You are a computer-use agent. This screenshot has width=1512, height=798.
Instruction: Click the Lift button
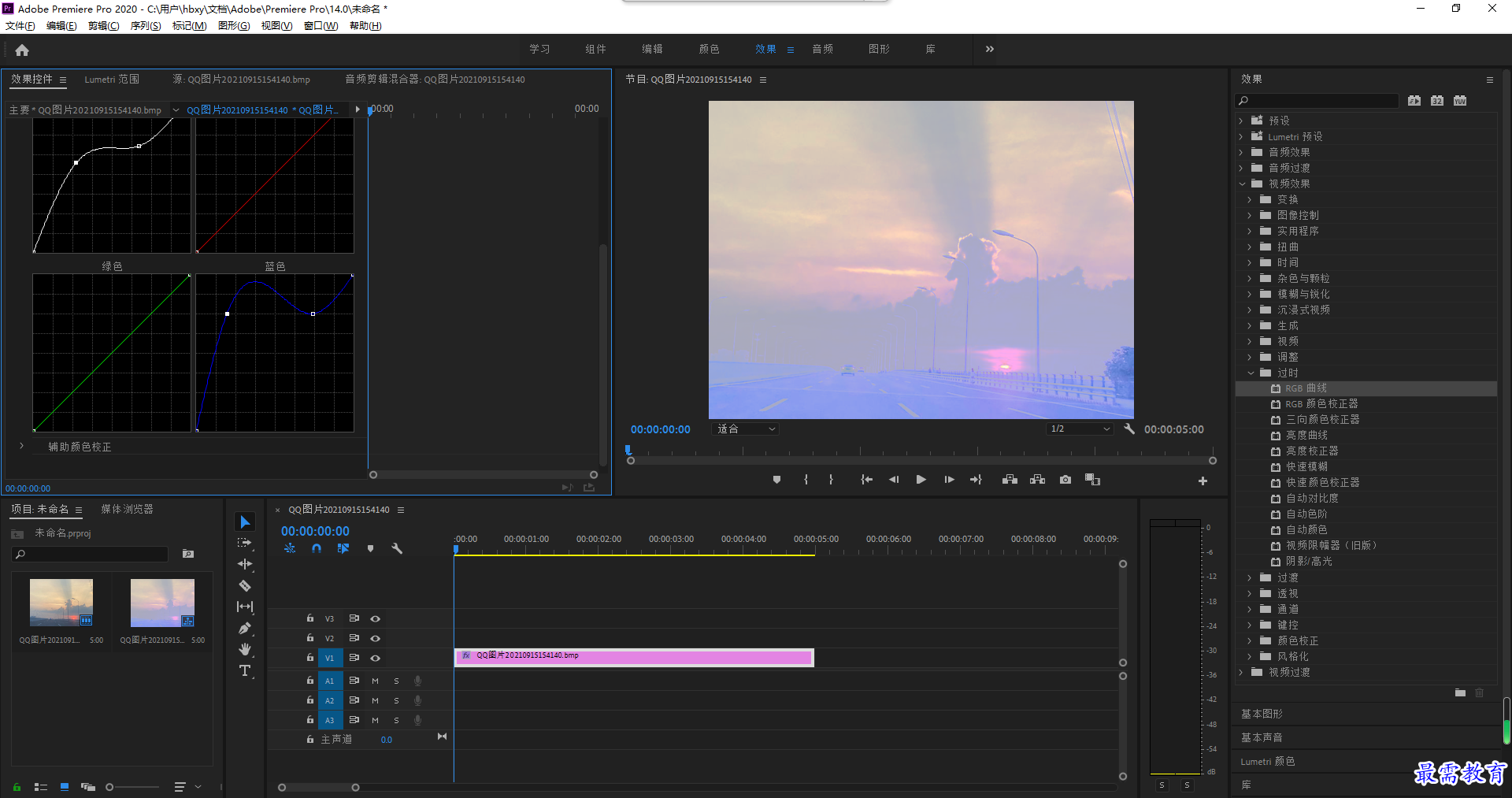pyautogui.click(x=1010, y=480)
